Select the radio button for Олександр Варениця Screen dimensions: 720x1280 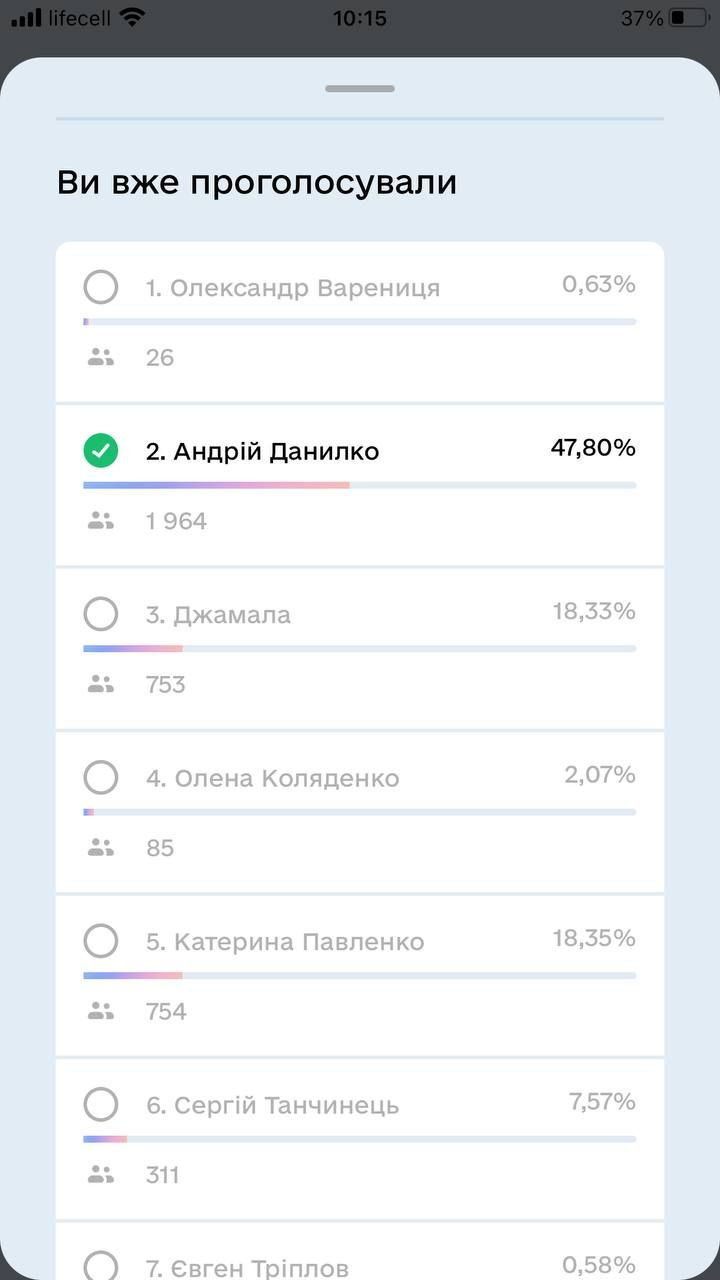pyautogui.click(x=101, y=287)
